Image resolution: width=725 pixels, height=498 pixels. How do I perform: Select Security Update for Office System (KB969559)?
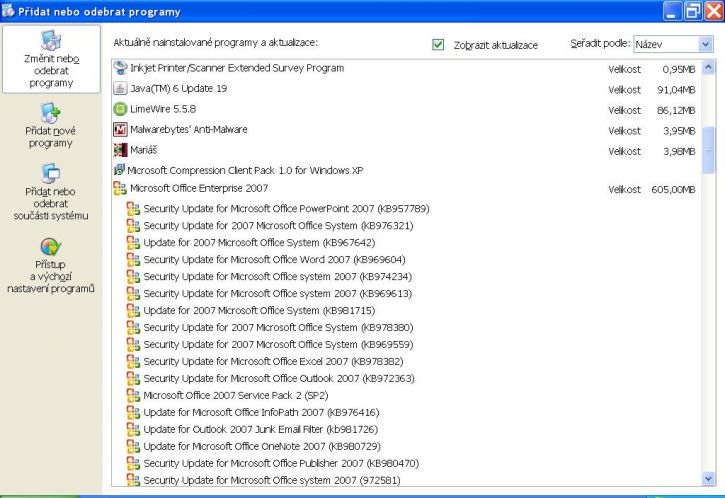pos(278,344)
